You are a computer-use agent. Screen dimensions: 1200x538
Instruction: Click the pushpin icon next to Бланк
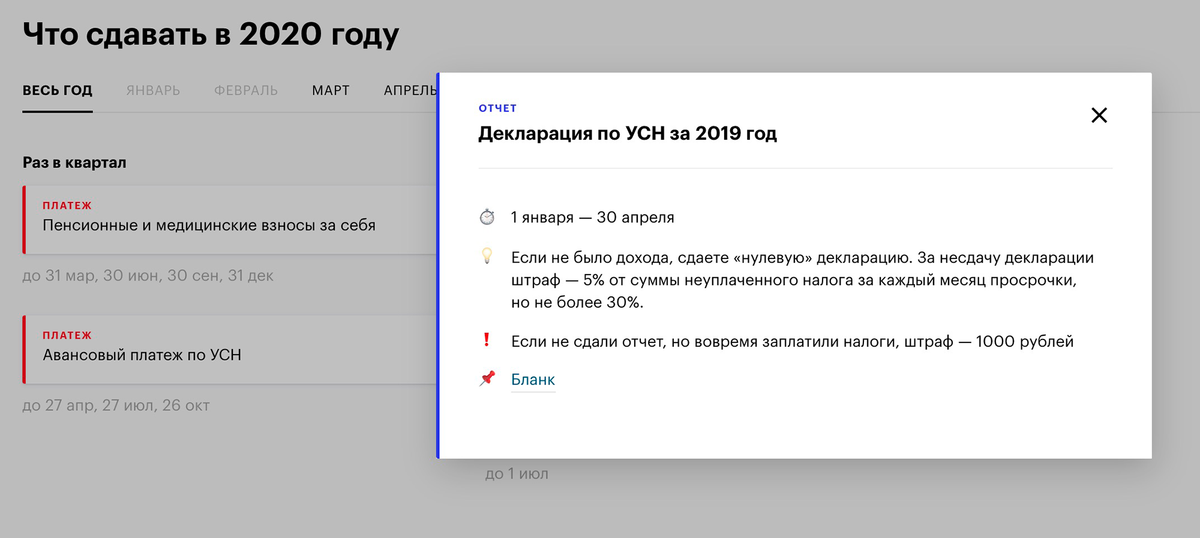pos(487,379)
